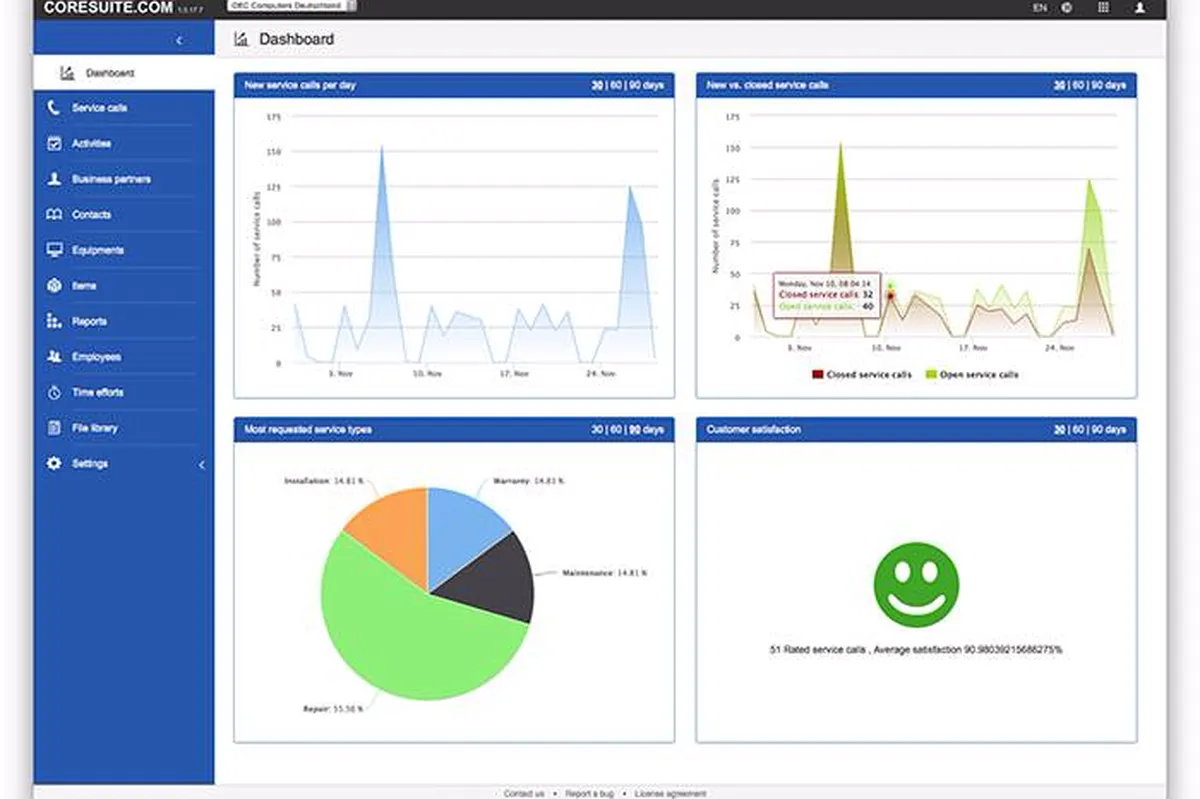1200x799 pixels.
Task: Select 60 days on New service calls per day
Action: coord(616,86)
